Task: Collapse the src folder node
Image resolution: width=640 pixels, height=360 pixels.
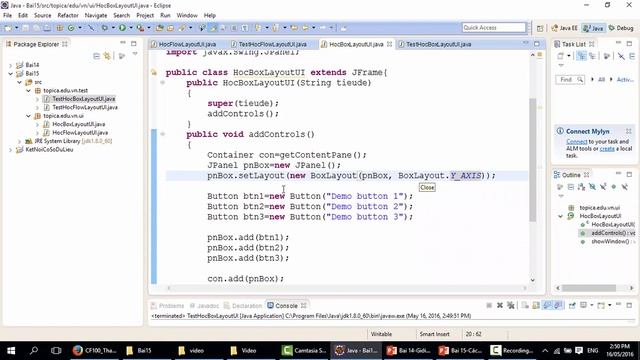Action: tap(19, 82)
